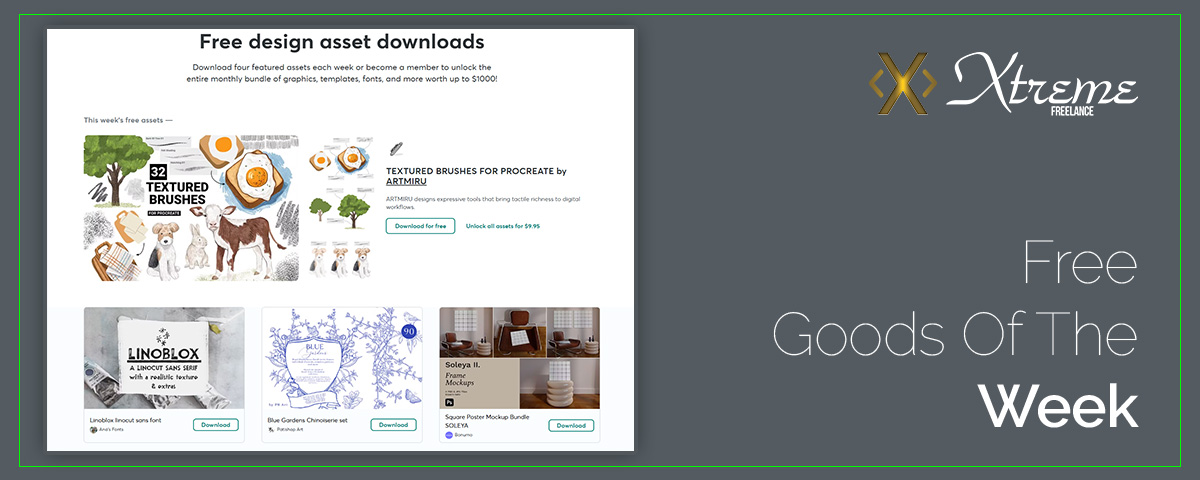
Task: Select the eggs on toast preview thumbnail
Action: click(x=340, y=161)
